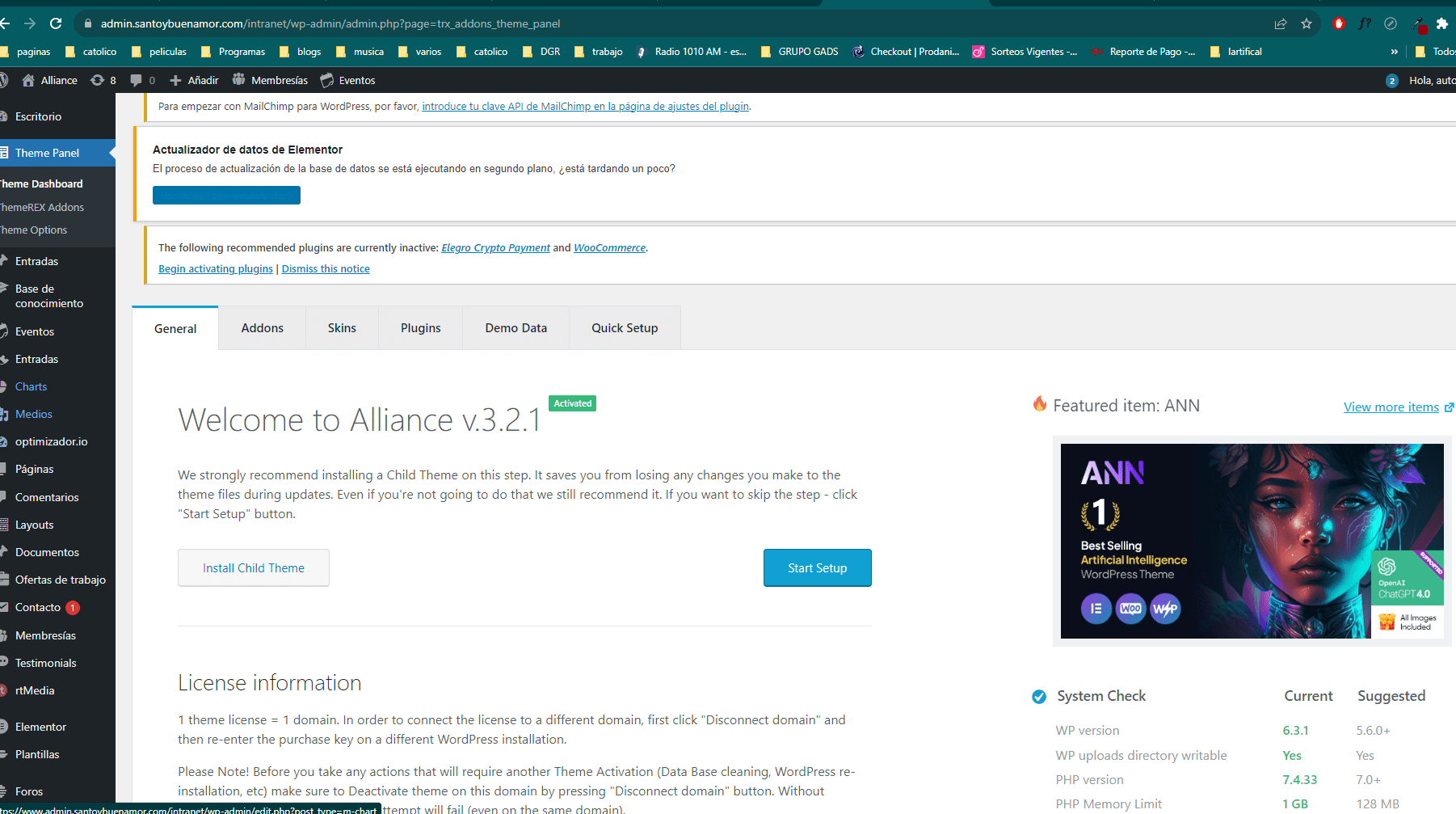Open Medios in the sidebar

click(x=33, y=414)
